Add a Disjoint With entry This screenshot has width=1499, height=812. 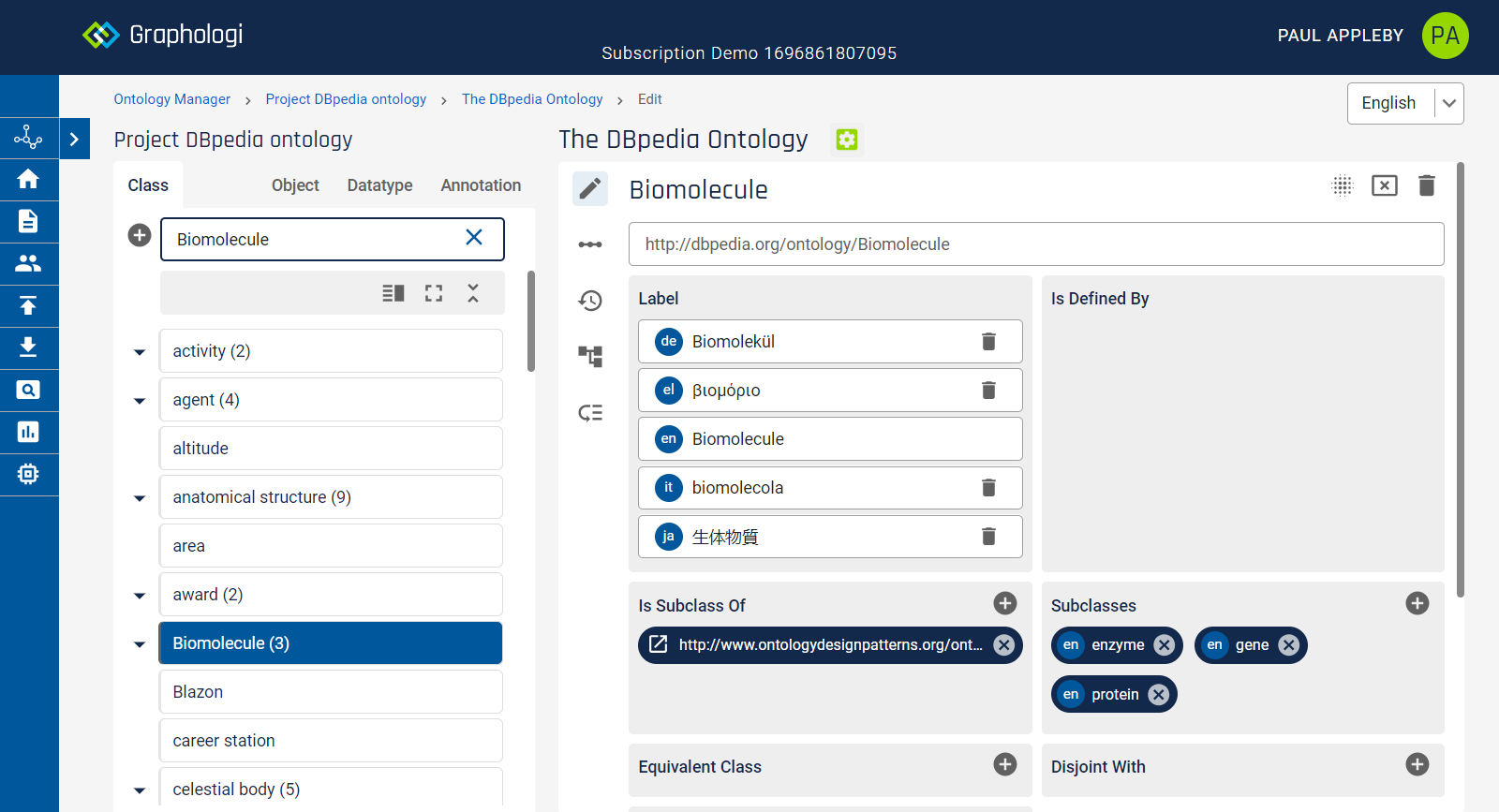pyautogui.click(x=1417, y=764)
